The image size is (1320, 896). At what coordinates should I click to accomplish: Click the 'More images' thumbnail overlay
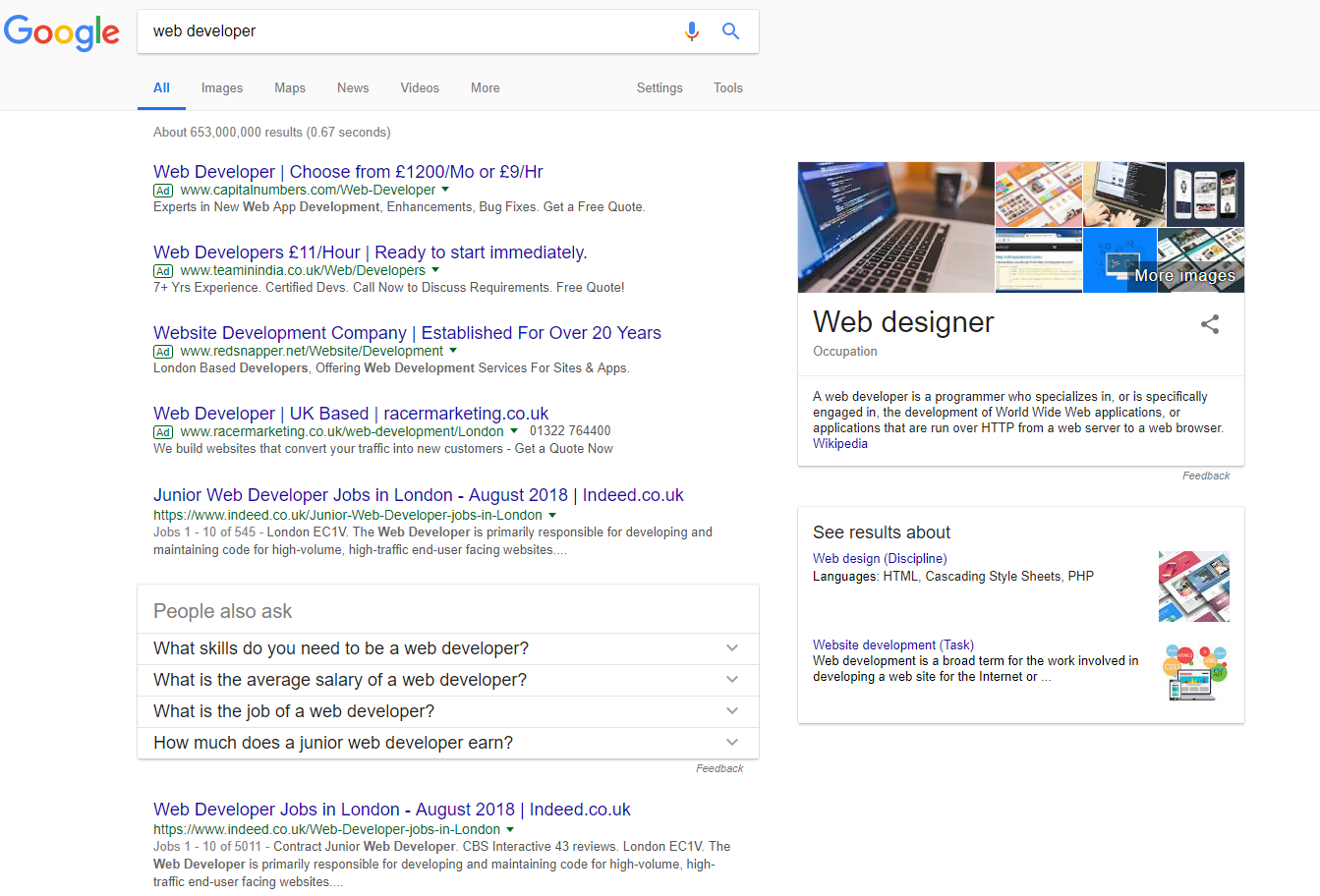1184,276
